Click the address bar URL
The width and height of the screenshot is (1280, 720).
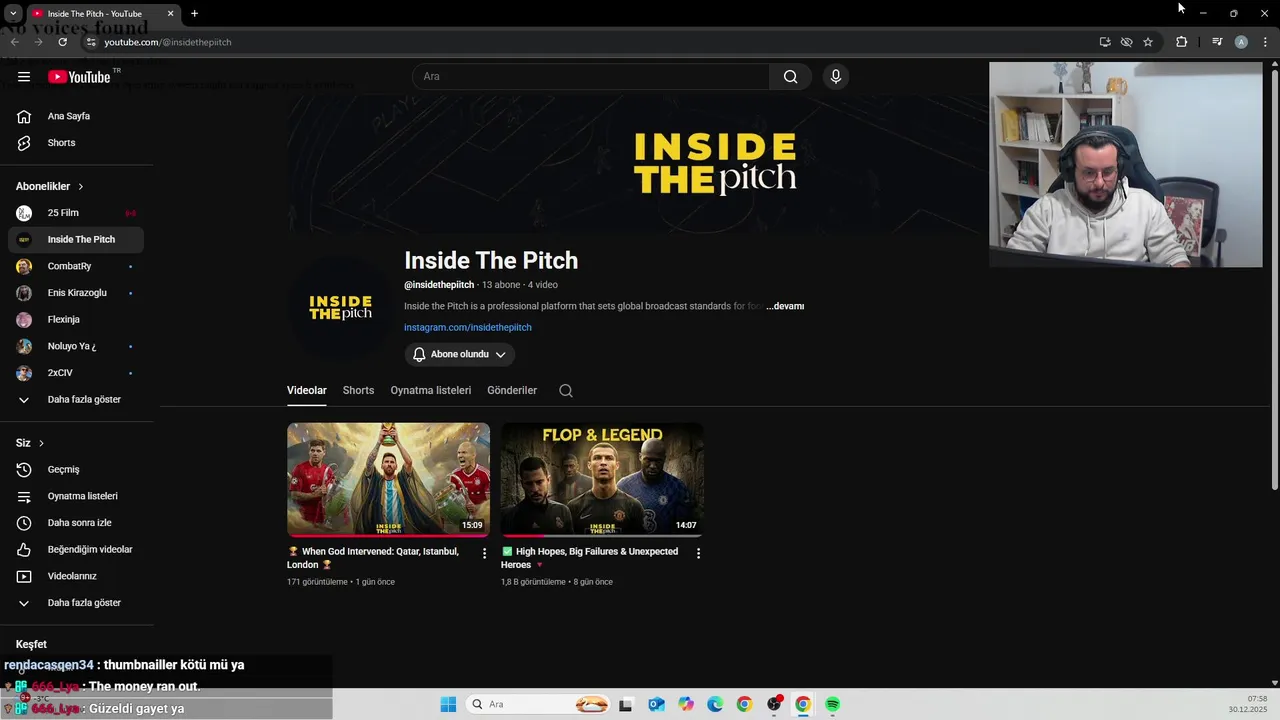pos(168,42)
